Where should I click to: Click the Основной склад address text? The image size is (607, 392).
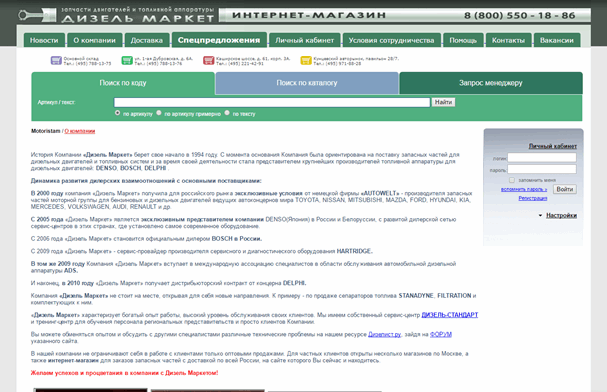click(x=87, y=61)
